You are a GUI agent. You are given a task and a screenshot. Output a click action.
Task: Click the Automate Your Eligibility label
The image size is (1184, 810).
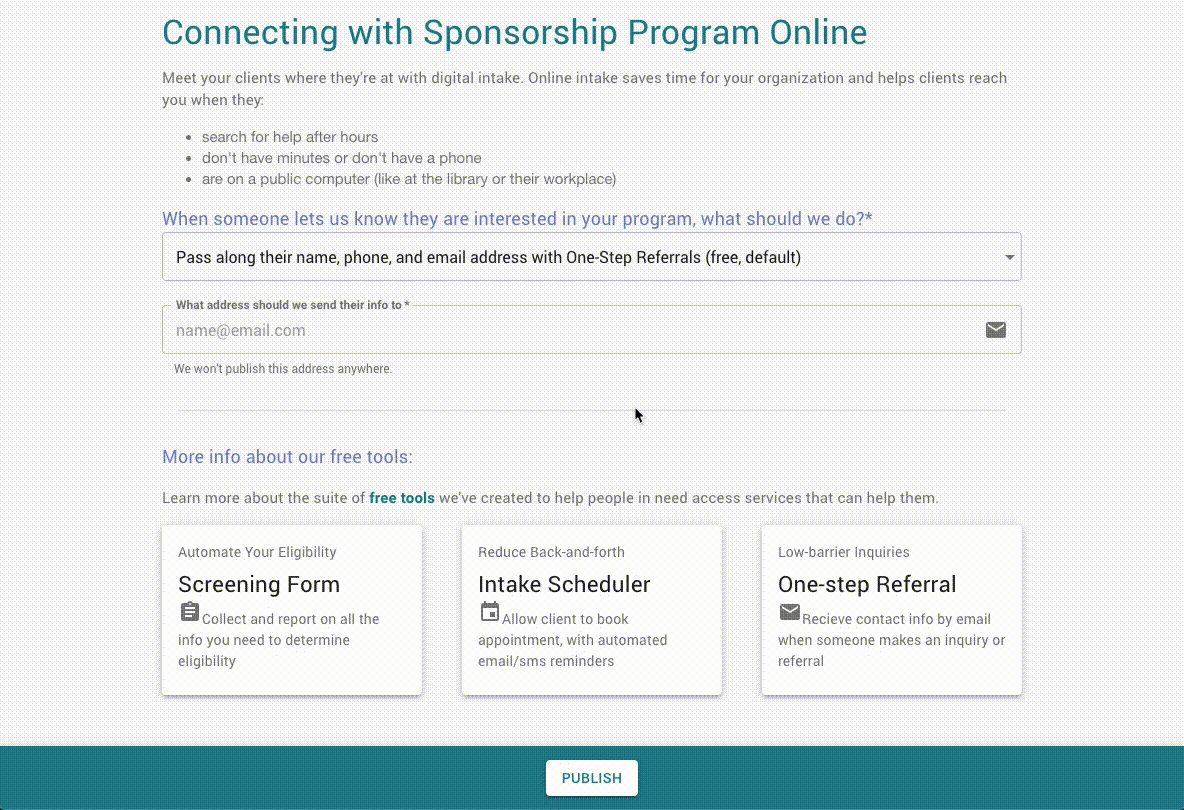(257, 552)
